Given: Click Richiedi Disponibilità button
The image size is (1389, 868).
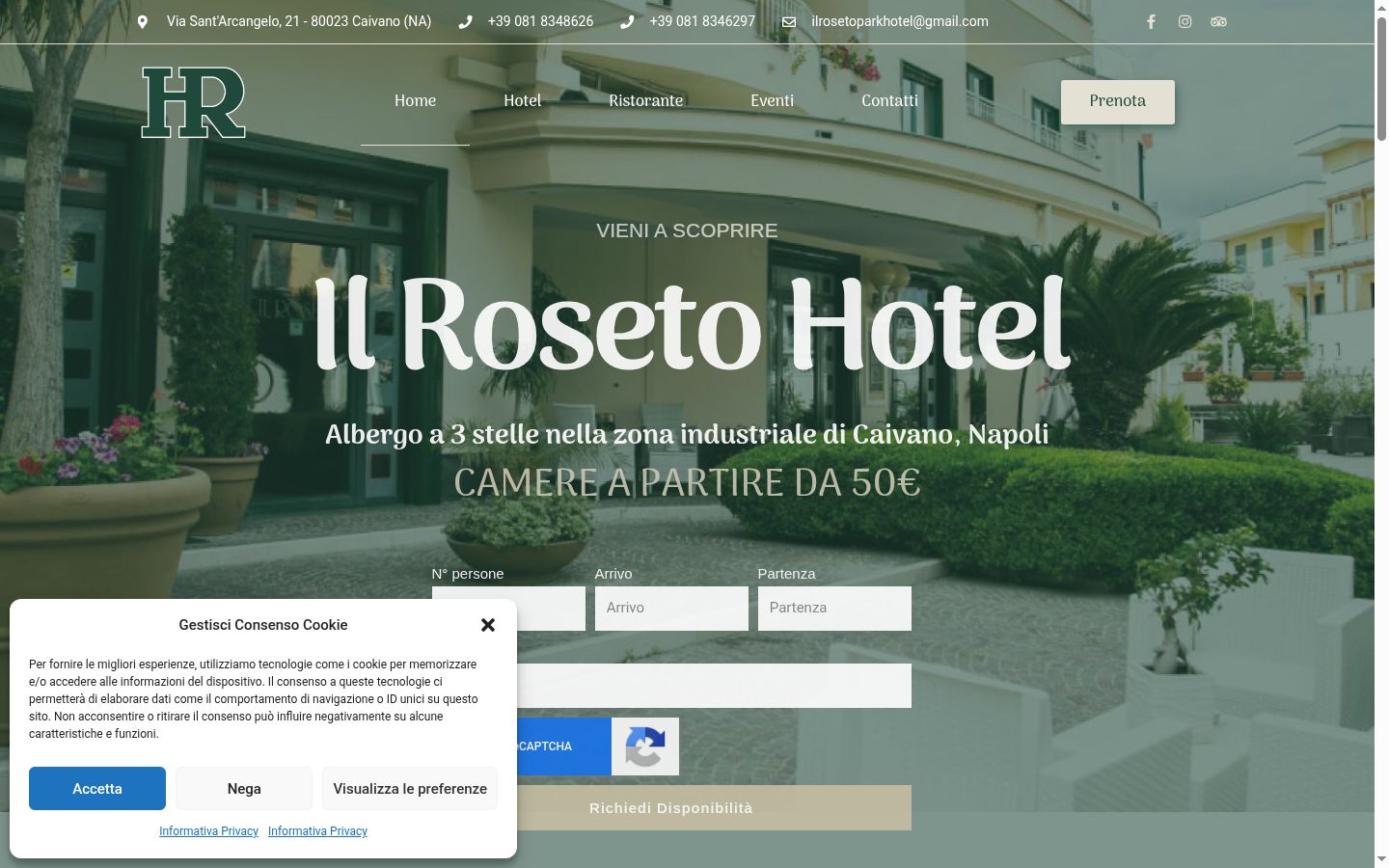Looking at the screenshot, I should (x=671, y=808).
